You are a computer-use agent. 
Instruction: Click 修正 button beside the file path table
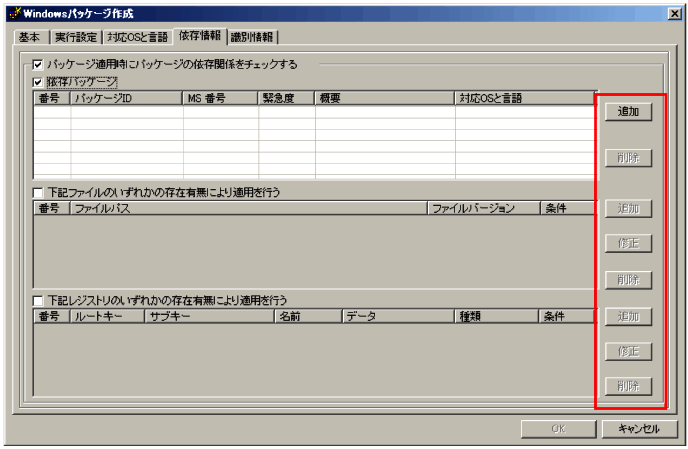click(628, 243)
